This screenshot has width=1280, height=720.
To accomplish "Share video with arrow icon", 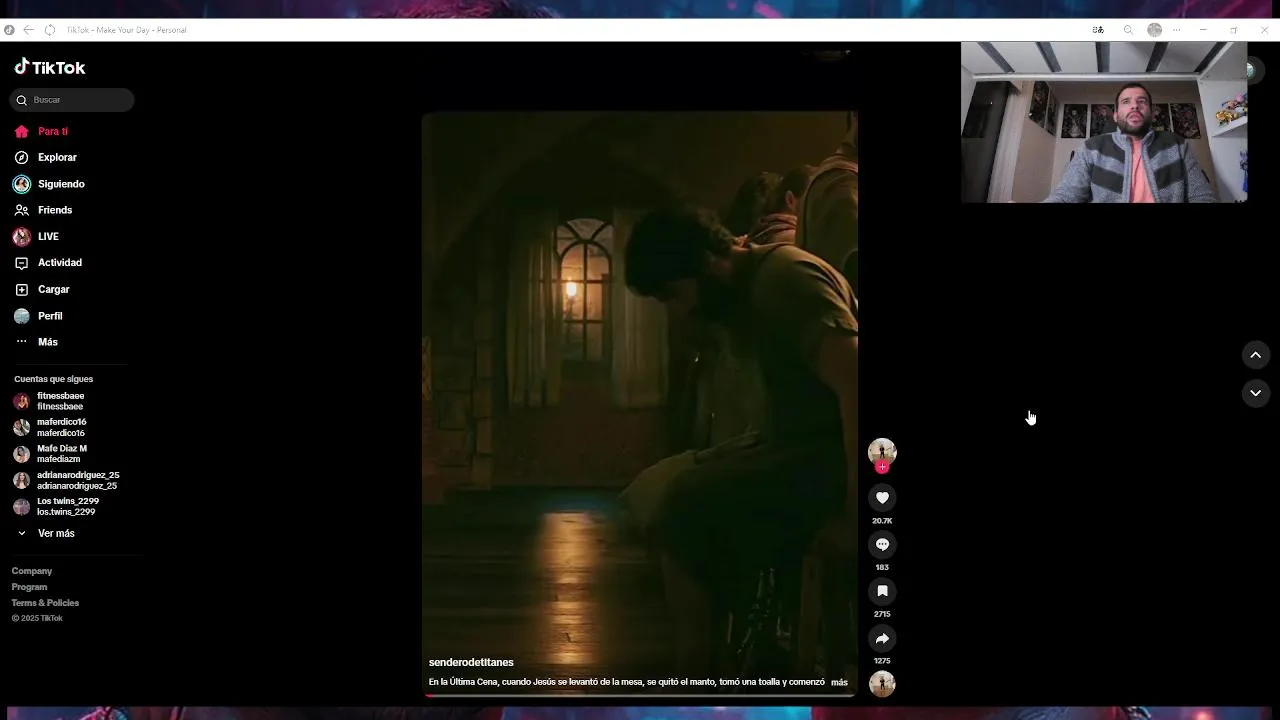I will coord(882,638).
